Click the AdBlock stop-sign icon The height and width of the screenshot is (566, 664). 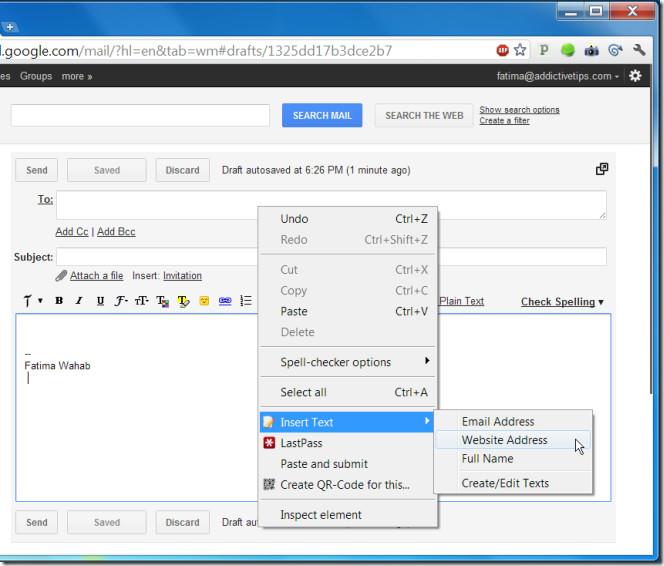click(x=502, y=49)
